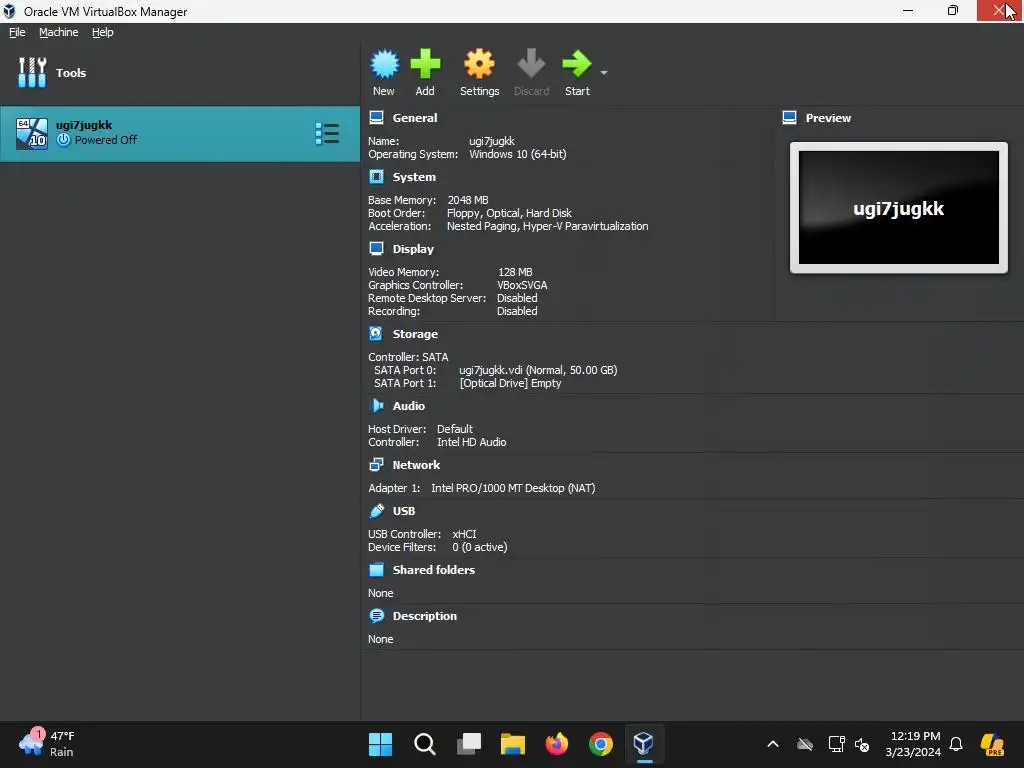Click the 'VBoxSVGA' graphics controller value
Viewport: 1024px width, 768px height.
coord(522,285)
